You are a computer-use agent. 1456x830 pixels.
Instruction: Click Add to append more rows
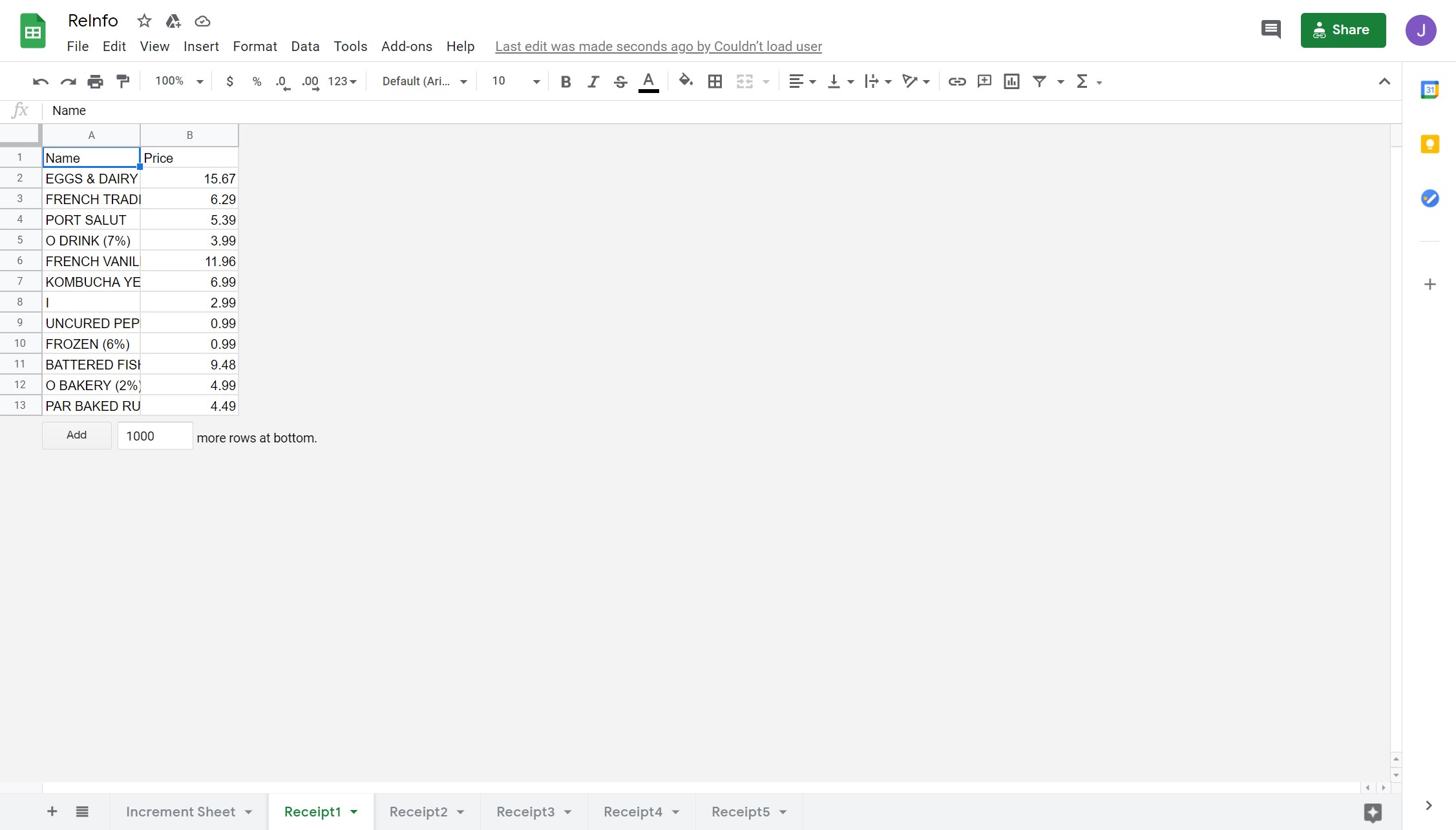click(x=76, y=435)
